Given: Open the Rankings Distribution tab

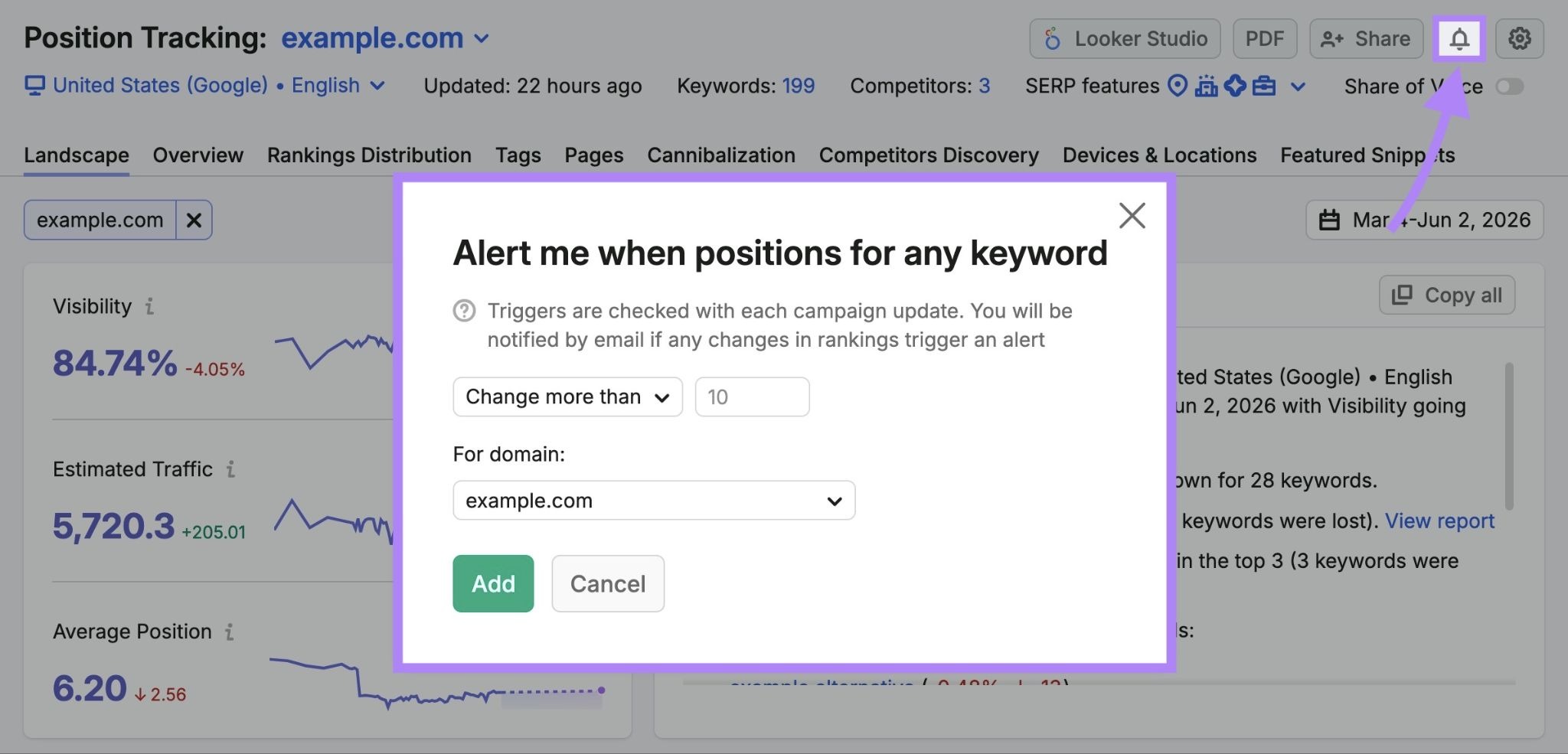Looking at the screenshot, I should [x=369, y=155].
